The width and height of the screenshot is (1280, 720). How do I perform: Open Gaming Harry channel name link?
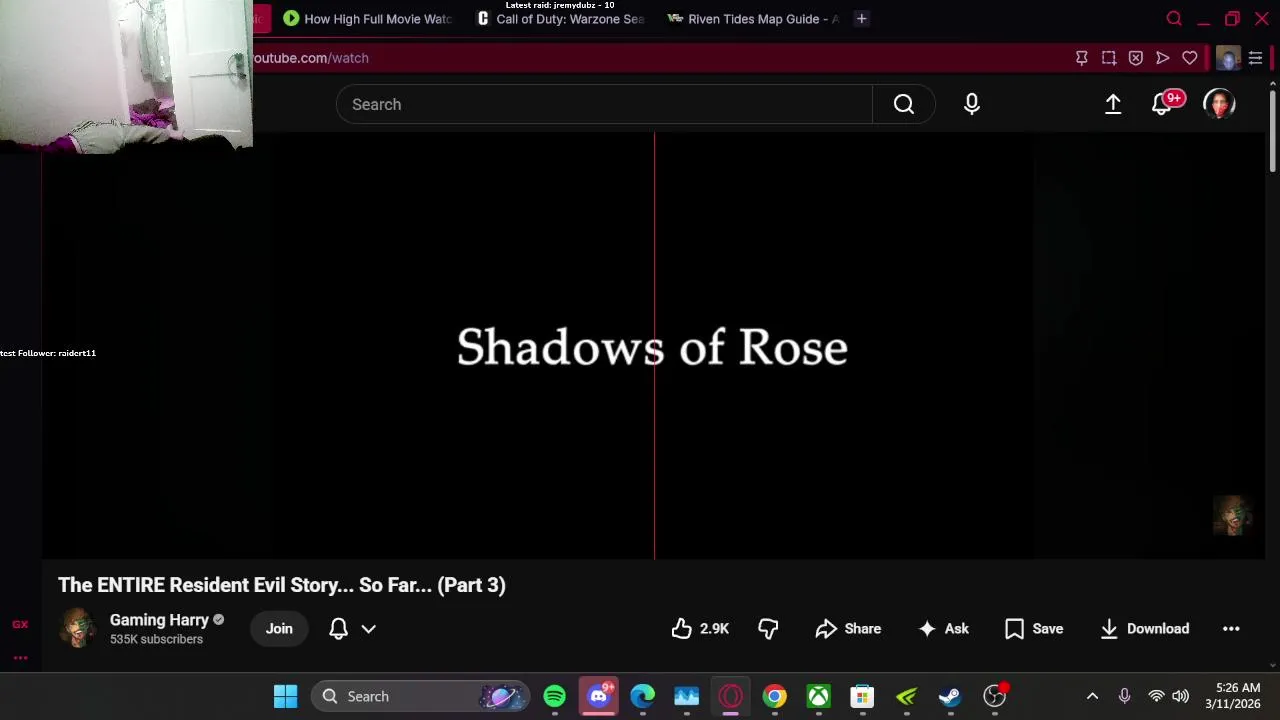click(x=159, y=620)
